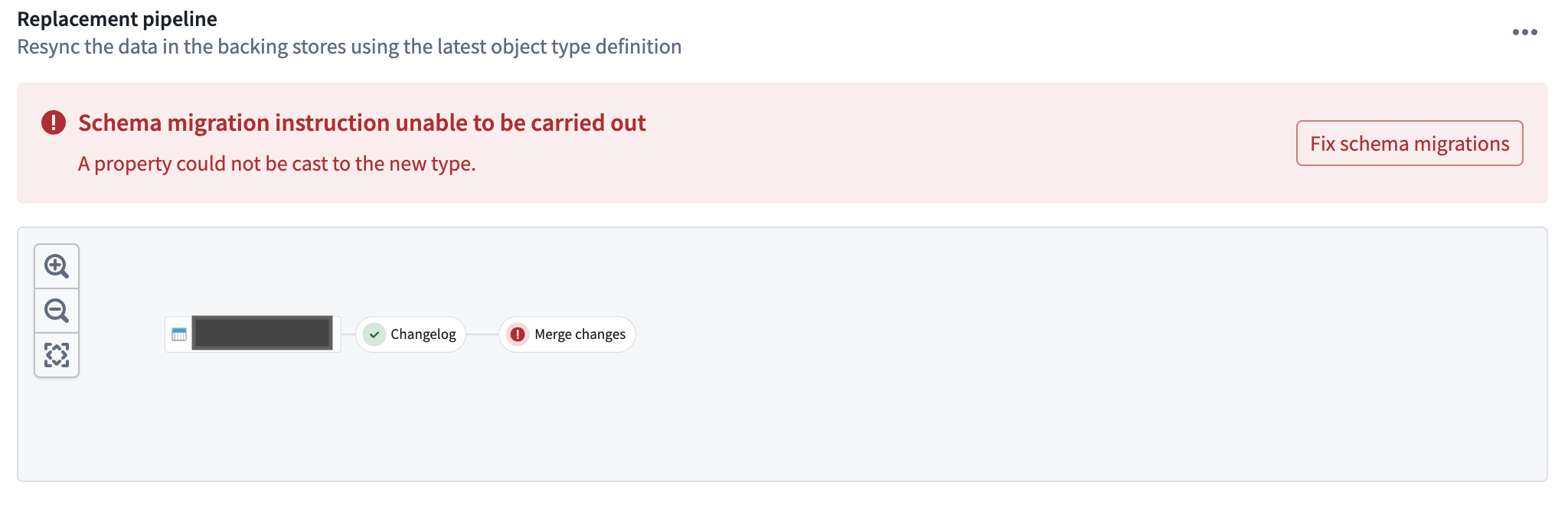1568x505 pixels.
Task: Click the red error icon in banner
Action: tap(54, 122)
